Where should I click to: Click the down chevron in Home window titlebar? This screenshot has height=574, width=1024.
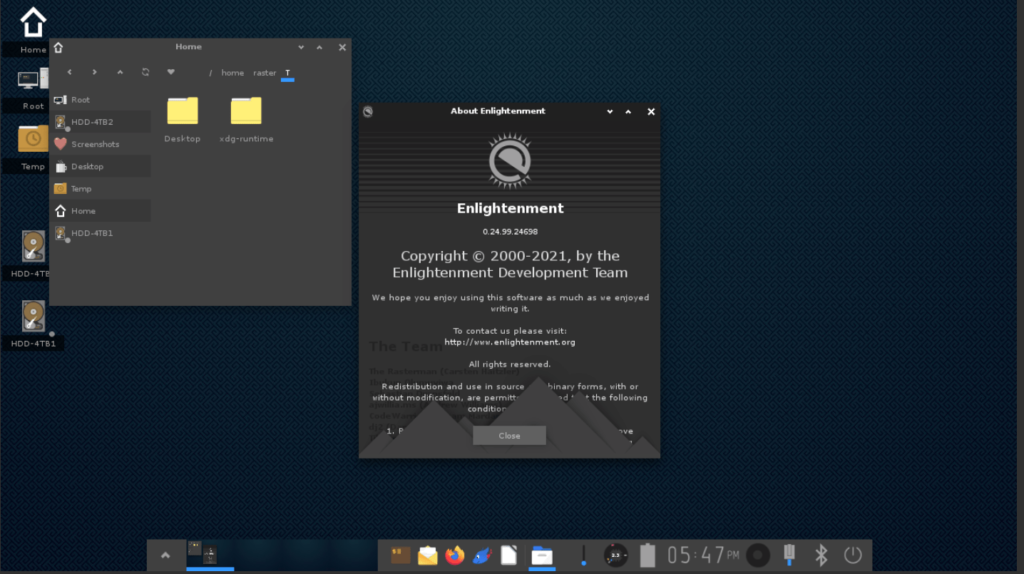click(301, 47)
